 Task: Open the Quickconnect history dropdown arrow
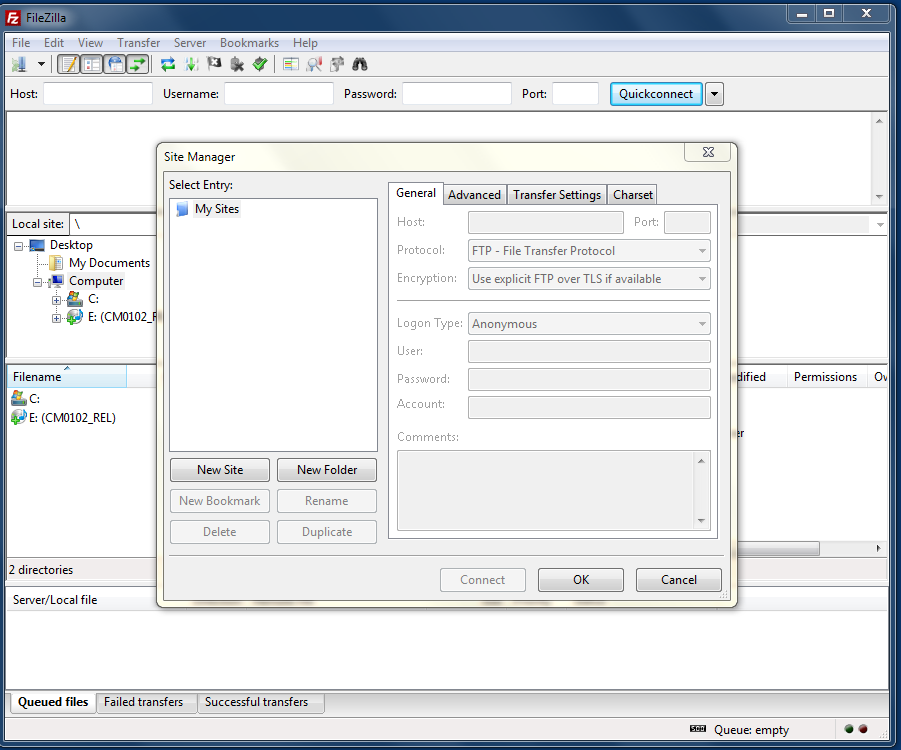click(714, 94)
